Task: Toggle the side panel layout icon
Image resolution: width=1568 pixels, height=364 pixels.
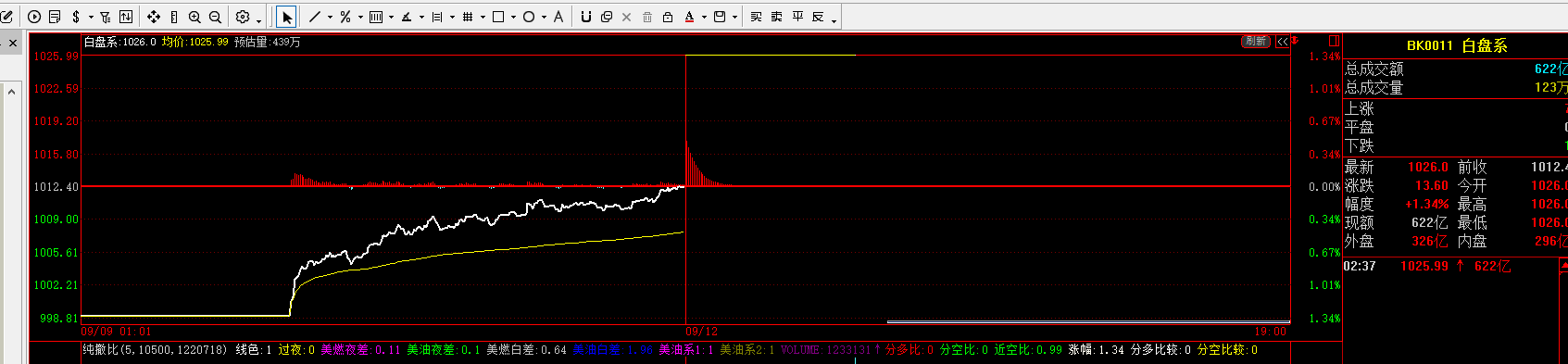Action: [x=1334, y=41]
